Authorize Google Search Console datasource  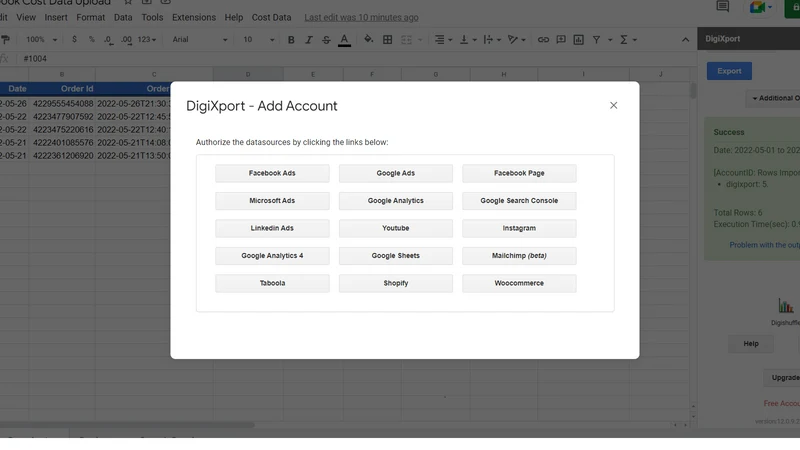click(519, 201)
